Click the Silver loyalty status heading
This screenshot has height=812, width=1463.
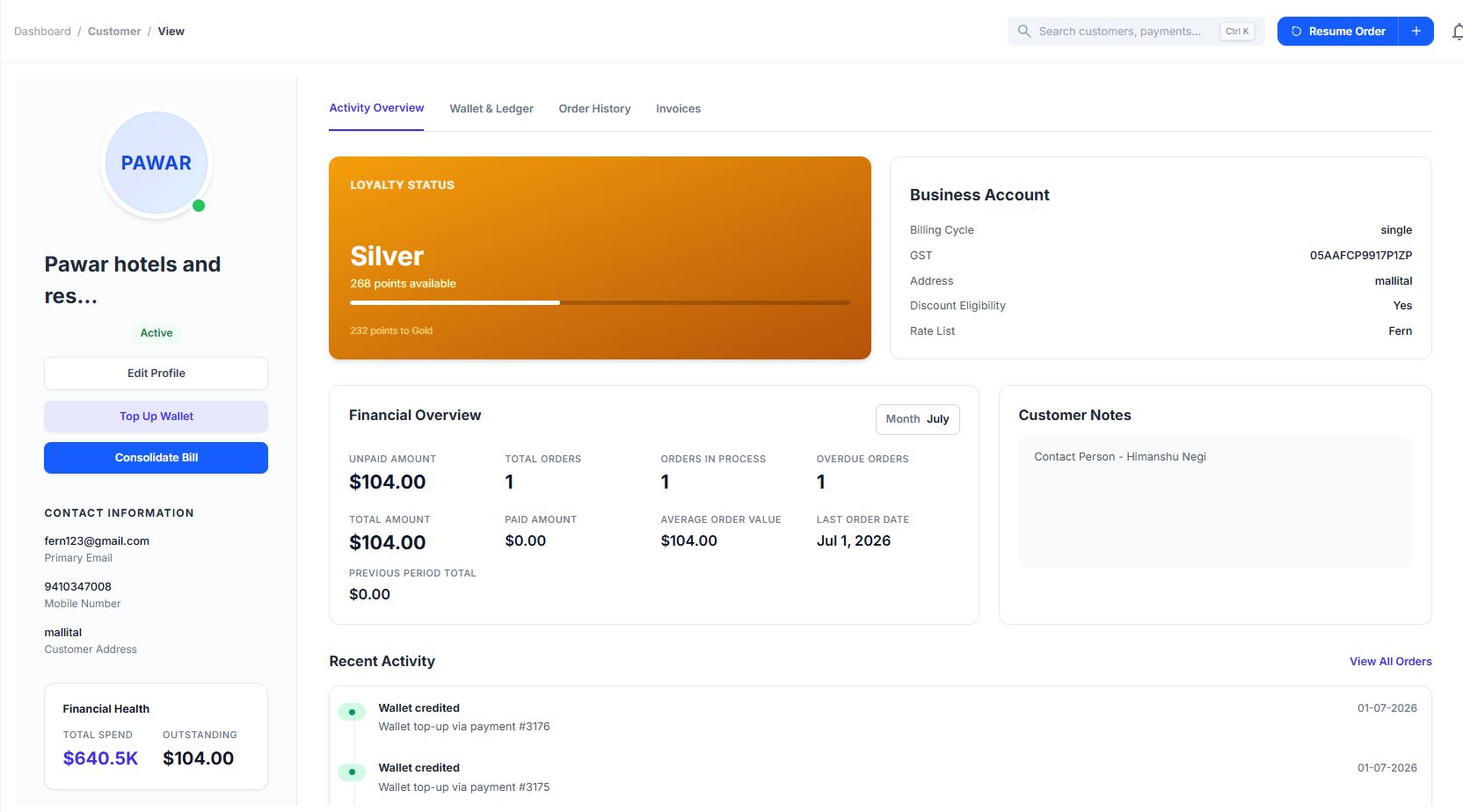(x=387, y=256)
